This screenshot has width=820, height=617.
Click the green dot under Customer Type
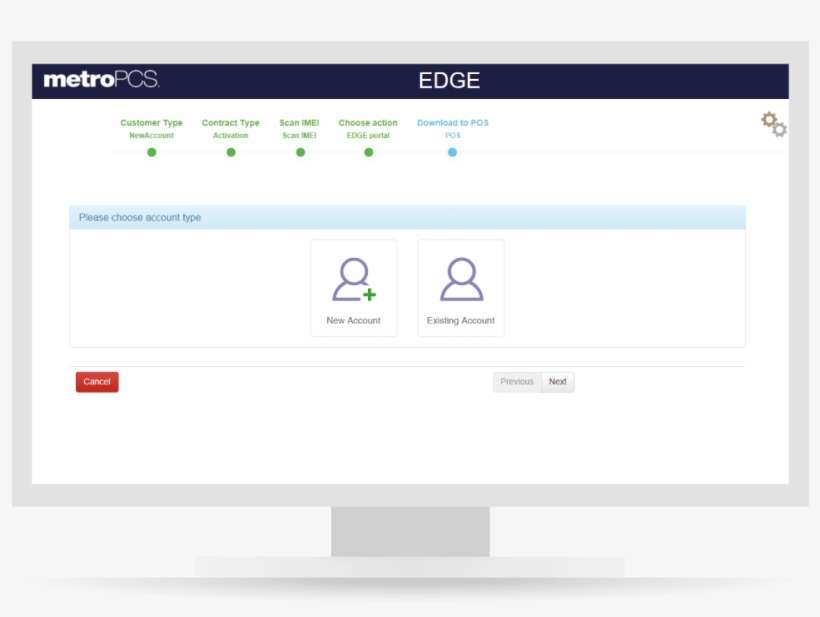coord(150,152)
